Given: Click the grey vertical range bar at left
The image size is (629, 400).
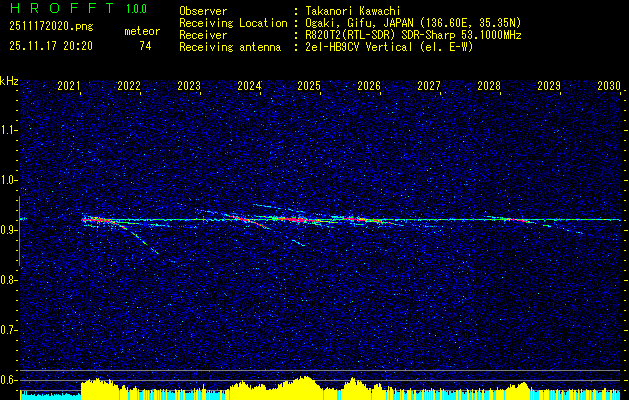Looking at the screenshot, I should [19, 231].
